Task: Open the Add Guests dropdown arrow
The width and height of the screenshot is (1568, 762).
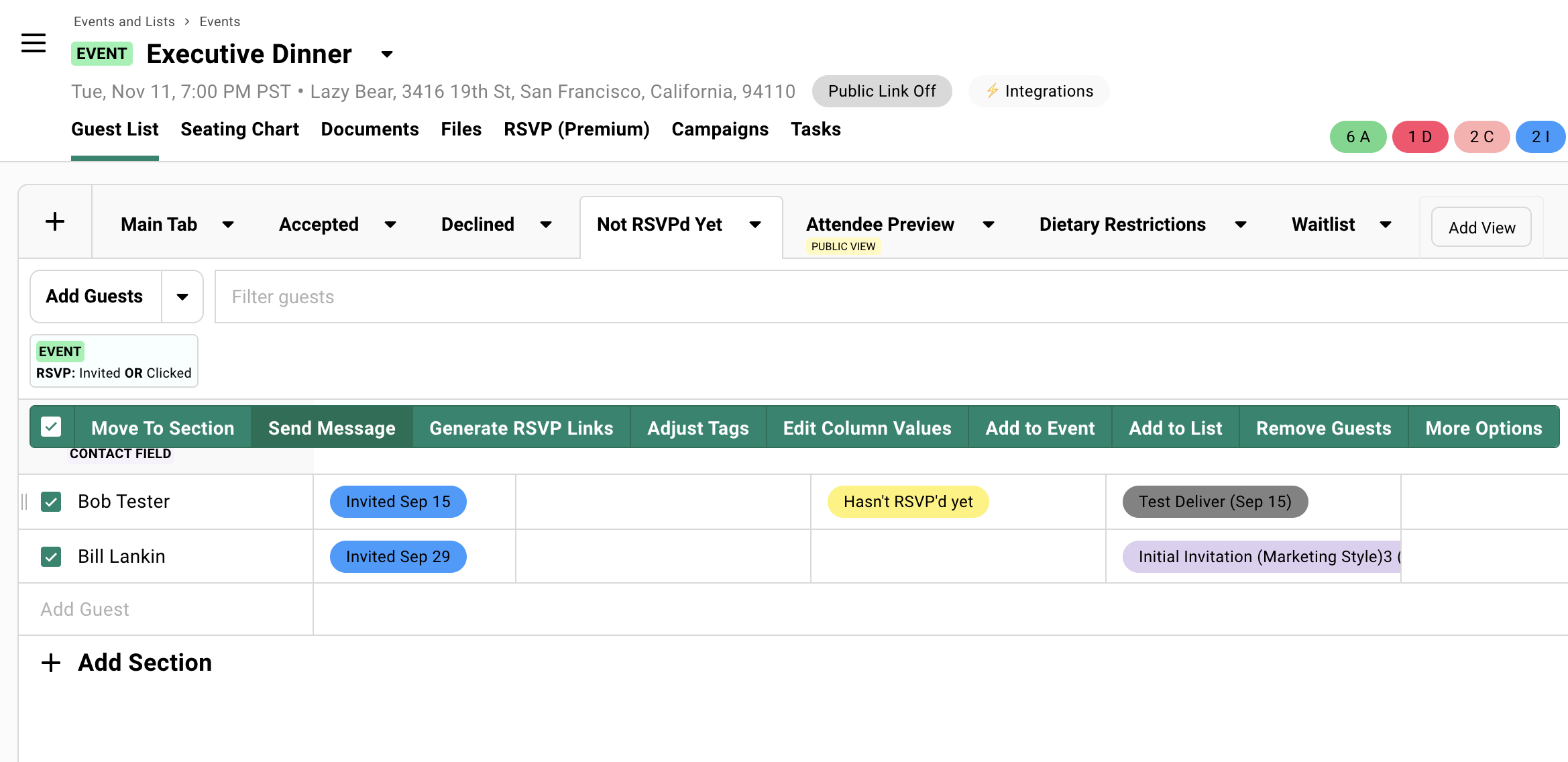Action: tap(182, 296)
